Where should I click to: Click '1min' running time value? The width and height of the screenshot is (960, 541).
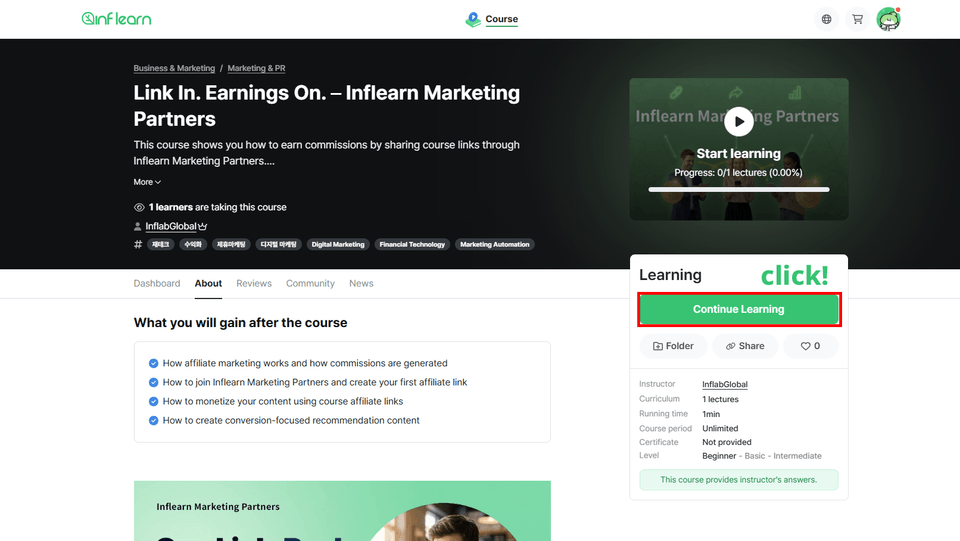[x=711, y=414]
